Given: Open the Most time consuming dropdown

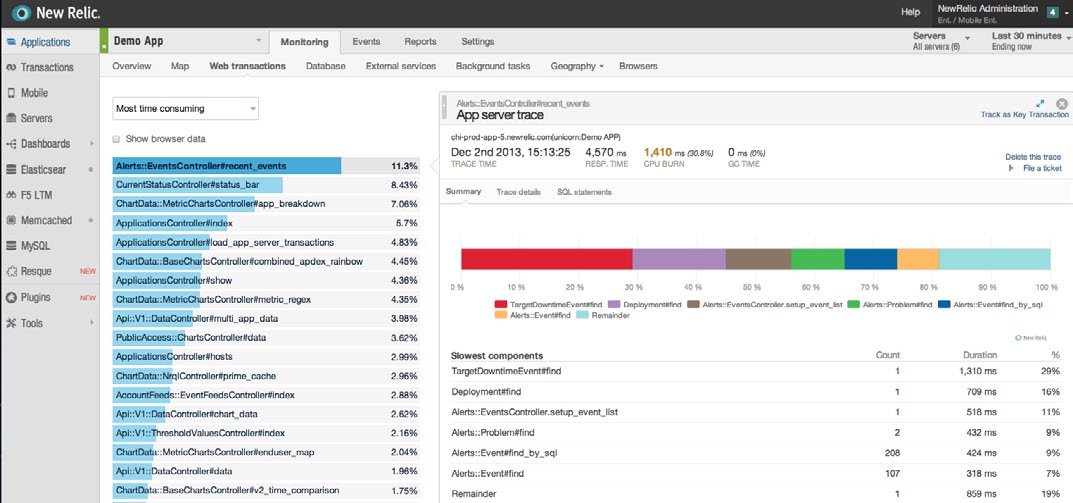Looking at the screenshot, I should 185,108.
